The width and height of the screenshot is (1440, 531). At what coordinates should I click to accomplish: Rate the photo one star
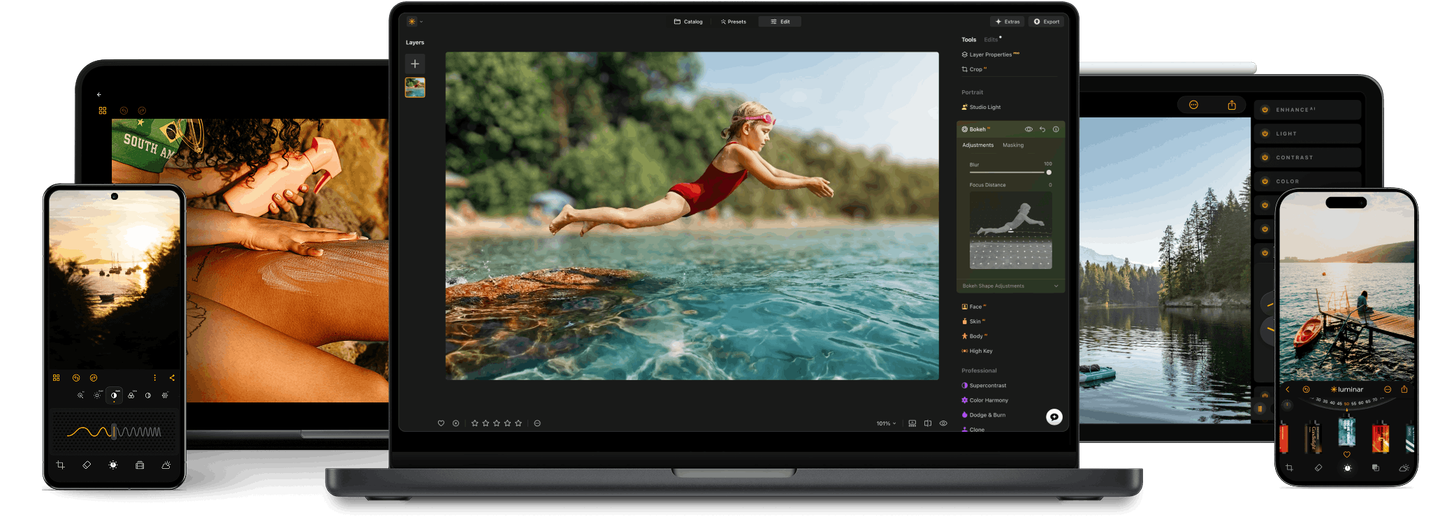pyautogui.click(x=475, y=423)
